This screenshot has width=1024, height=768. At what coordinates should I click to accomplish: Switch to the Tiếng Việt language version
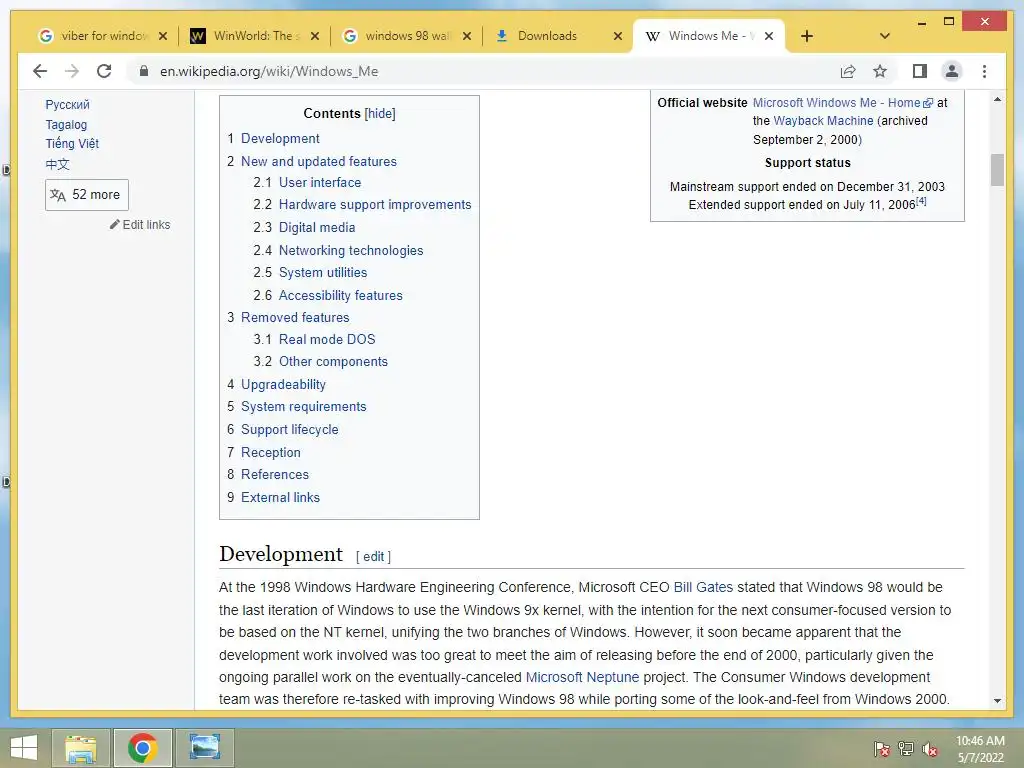72,144
